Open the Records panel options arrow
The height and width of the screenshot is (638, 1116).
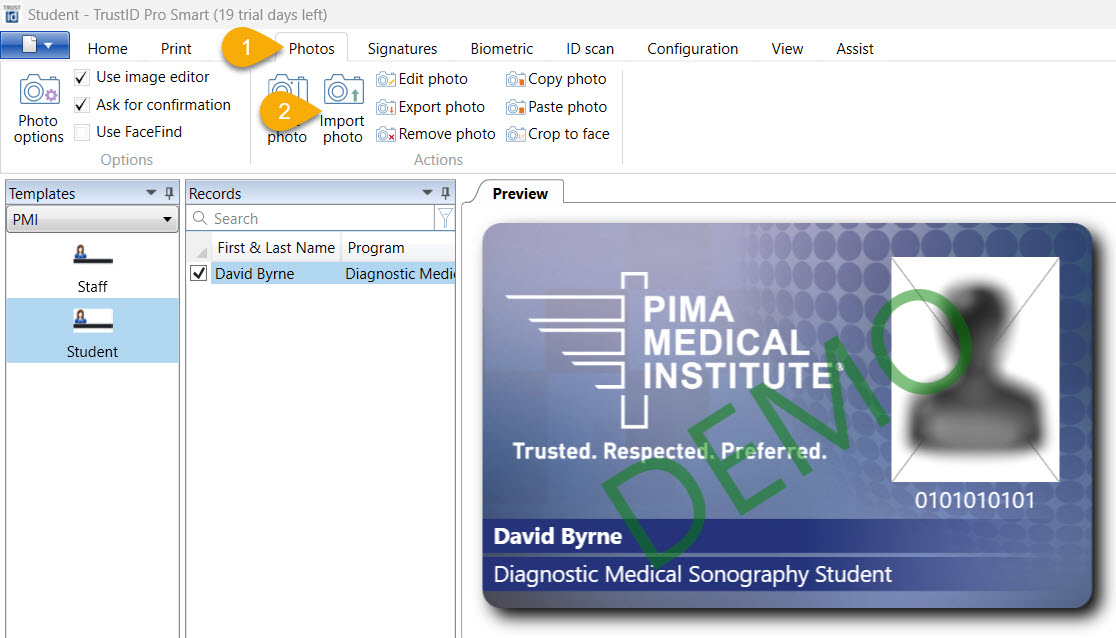click(x=427, y=193)
